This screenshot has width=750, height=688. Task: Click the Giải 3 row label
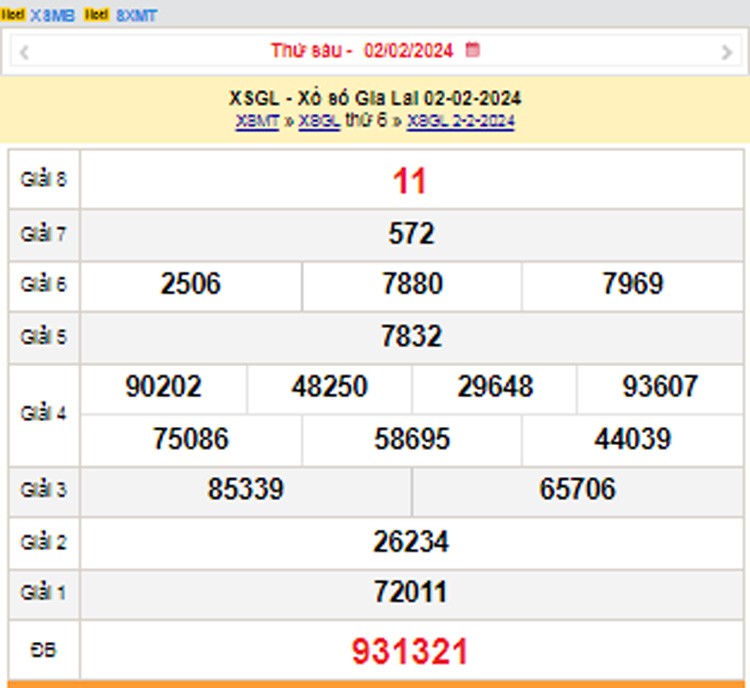43,489
